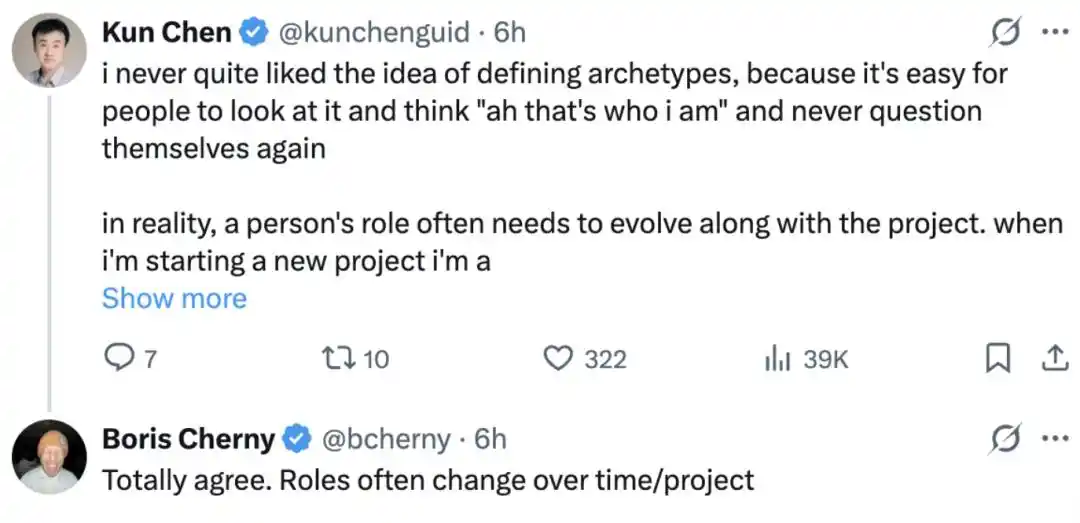Open Boris Cherny's reply 6h timestamp
The height and width of the screenshot is (523, 1080).
pyautogui.click(x=490, y=439)
